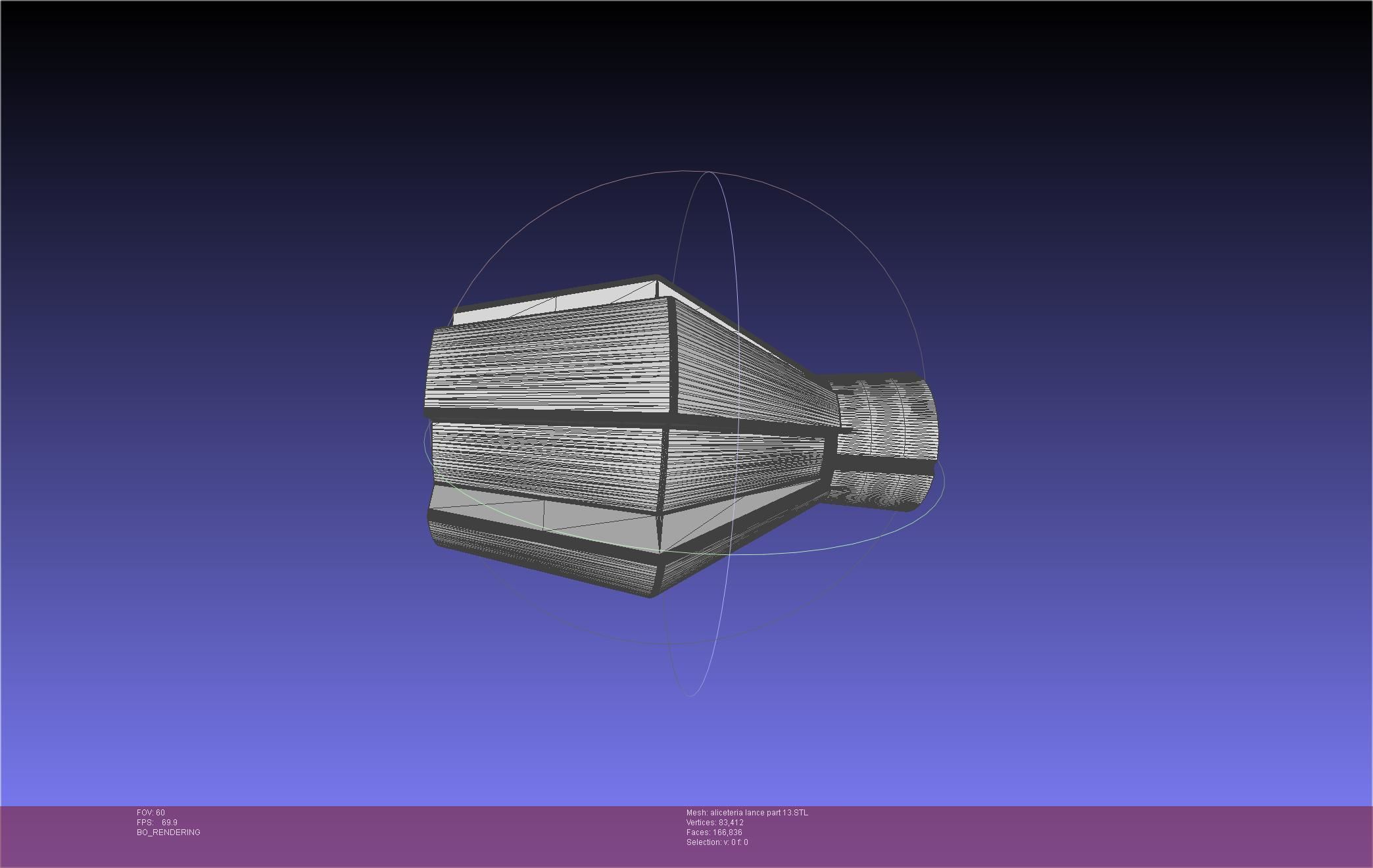Click the BO_RENDERING status label
The width and height of the screenshot is (1373, 868).
[168, 832]
